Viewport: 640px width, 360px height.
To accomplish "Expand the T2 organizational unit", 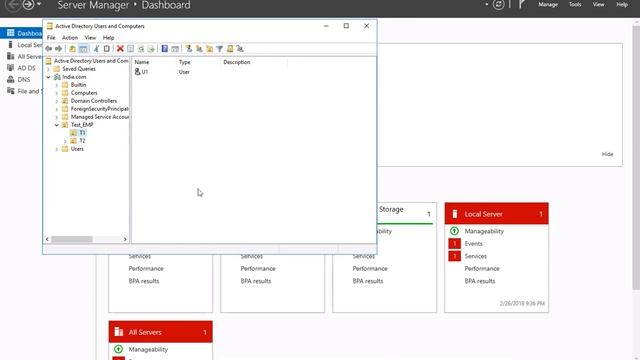I will [65, 141].
